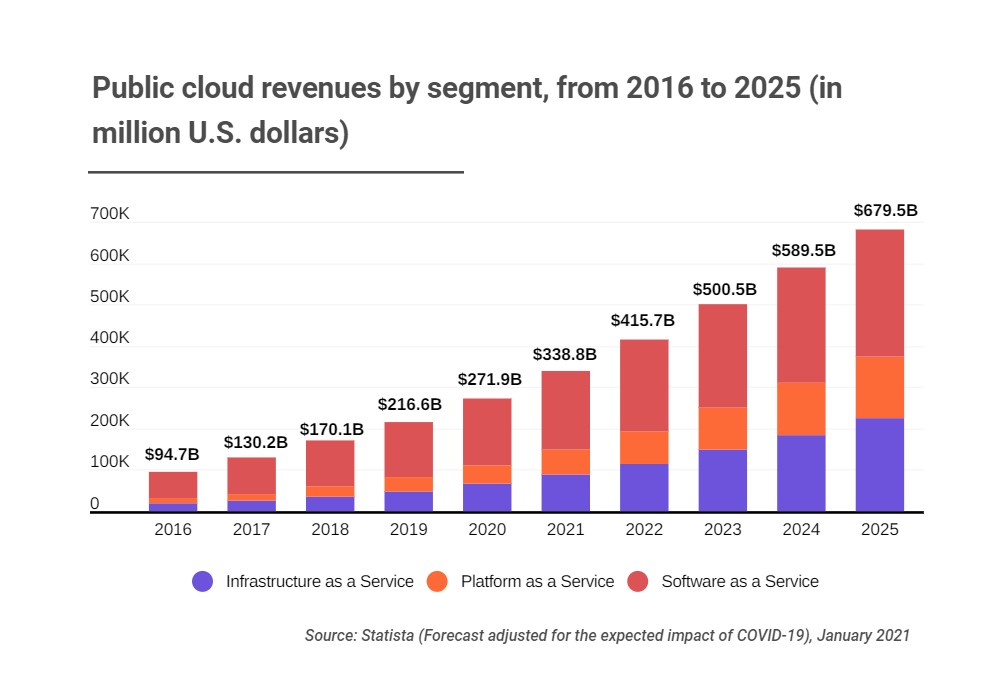Click the orange PaaS segment of the 2025 bar
1001x683 pixels.
[x=880, y=387]
